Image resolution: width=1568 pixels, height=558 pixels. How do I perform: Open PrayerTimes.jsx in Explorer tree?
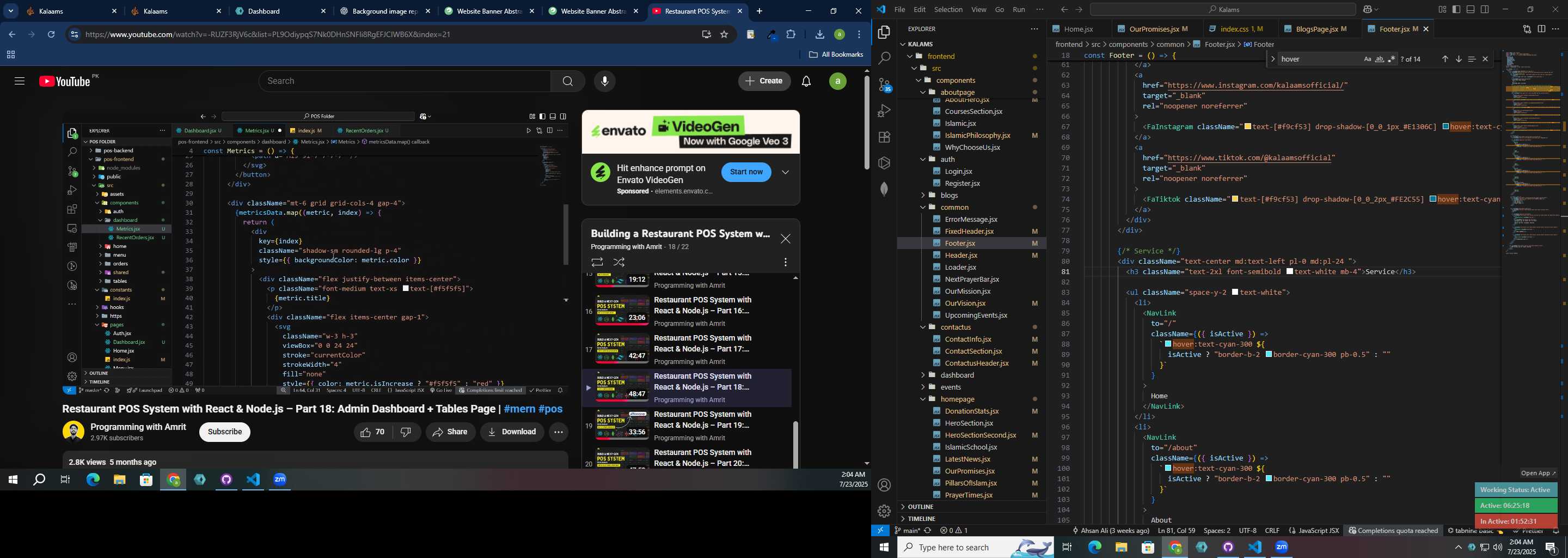(969, 495)
